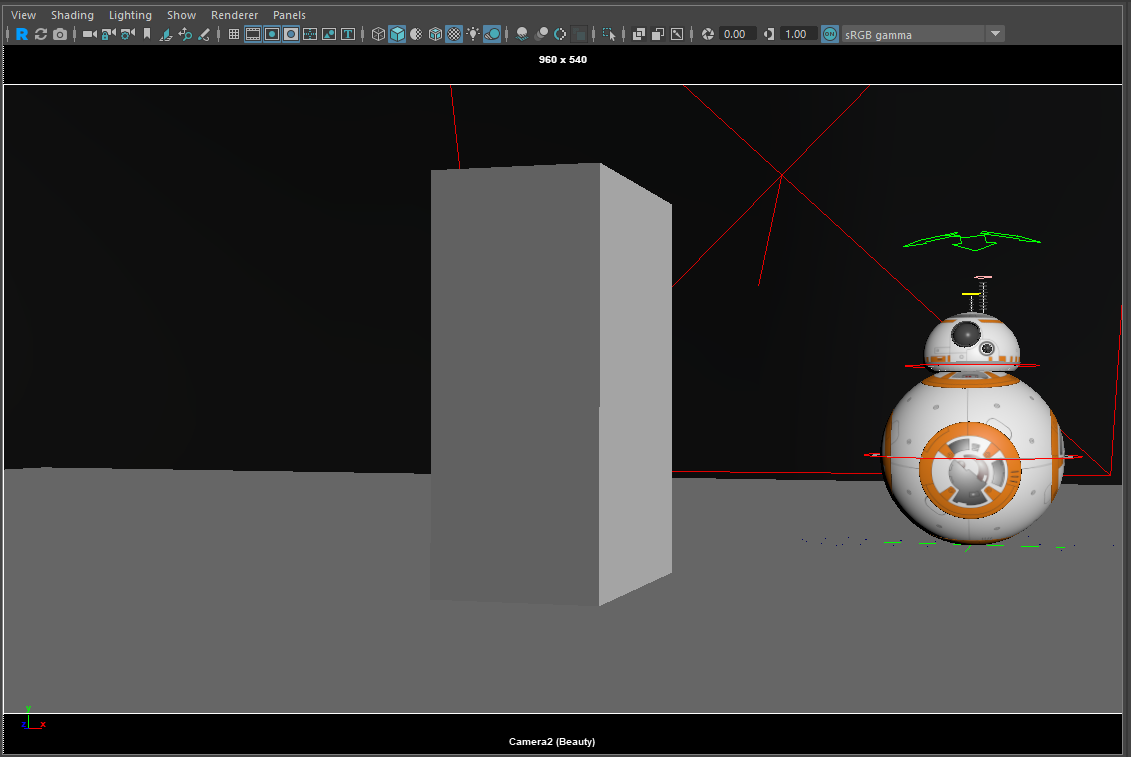Open the Renderer menu

click(x=234, y=14)
